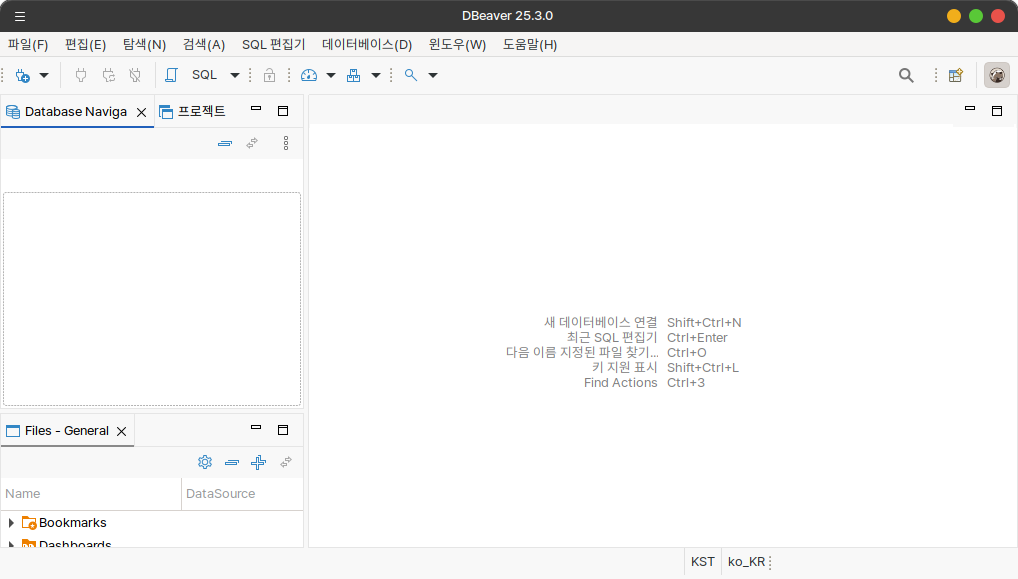Expand the Dashboards folder
Image resolution: width=1018 pixels, height=579 pixels.
pyautogui.click(x=11, y=545)
